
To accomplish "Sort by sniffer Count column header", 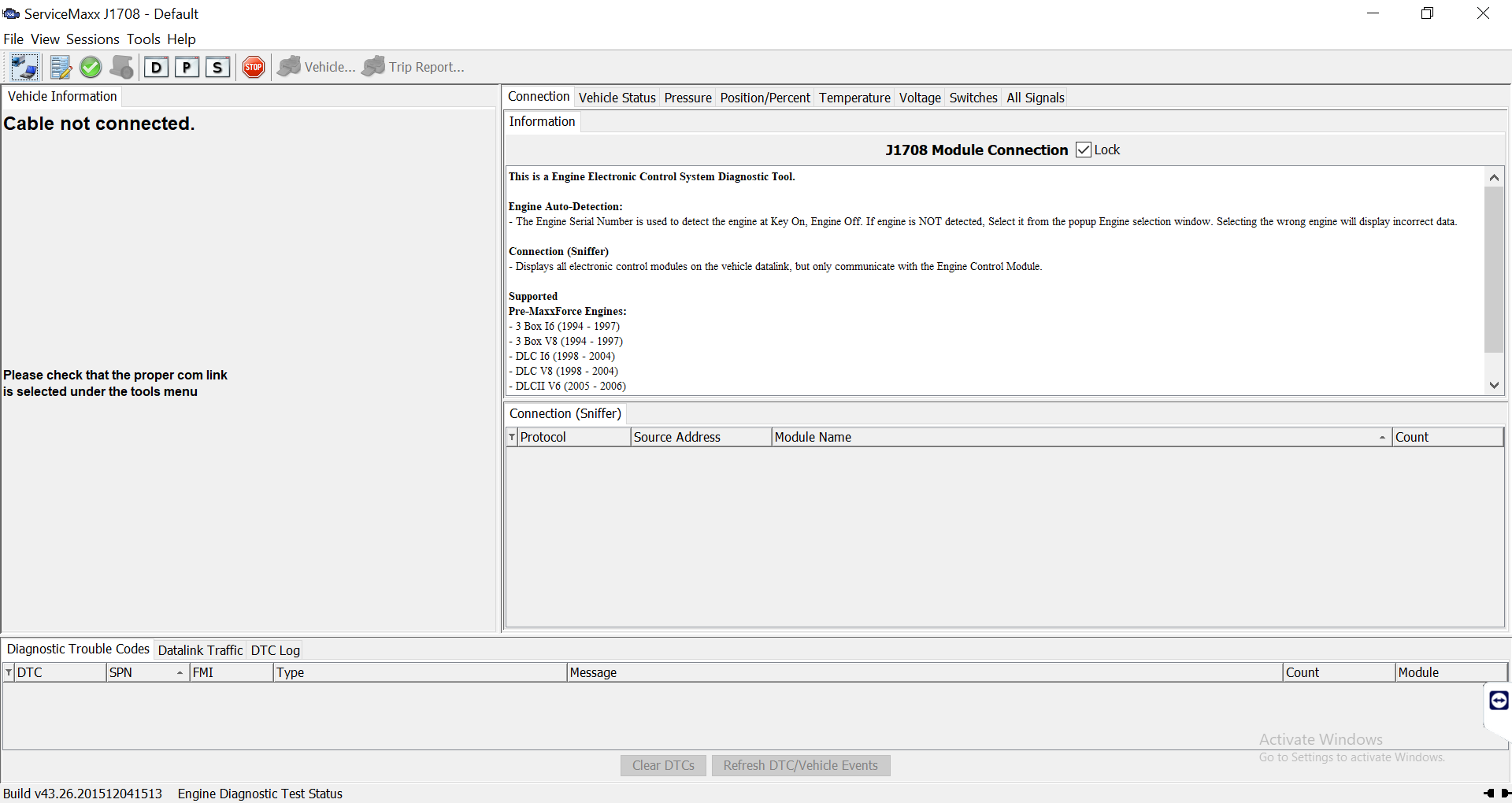I will (1447, 437).
